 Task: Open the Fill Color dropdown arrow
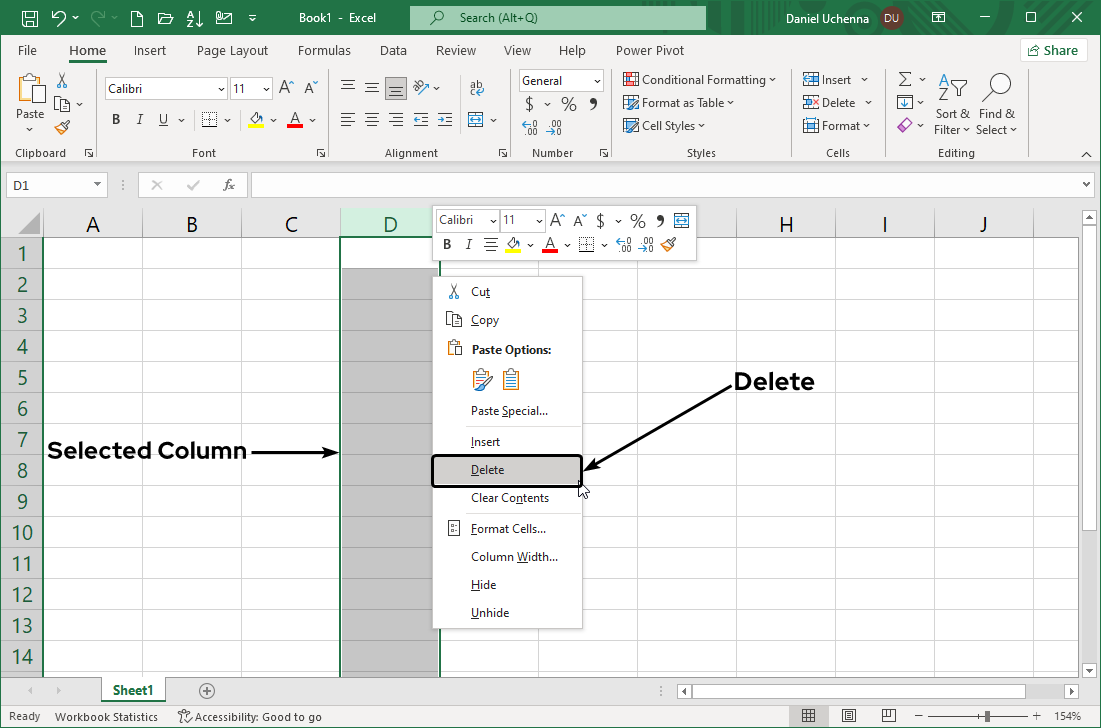pyautogui.click(x=272, y=119)
